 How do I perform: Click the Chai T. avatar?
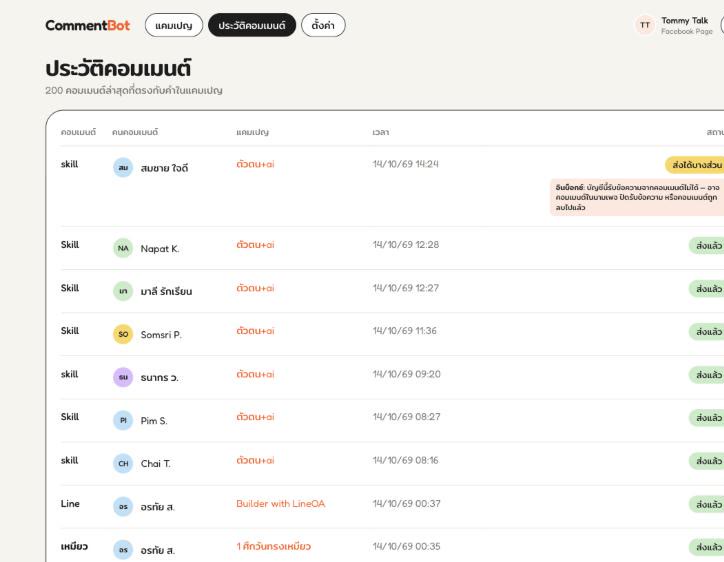coord(123,463)
